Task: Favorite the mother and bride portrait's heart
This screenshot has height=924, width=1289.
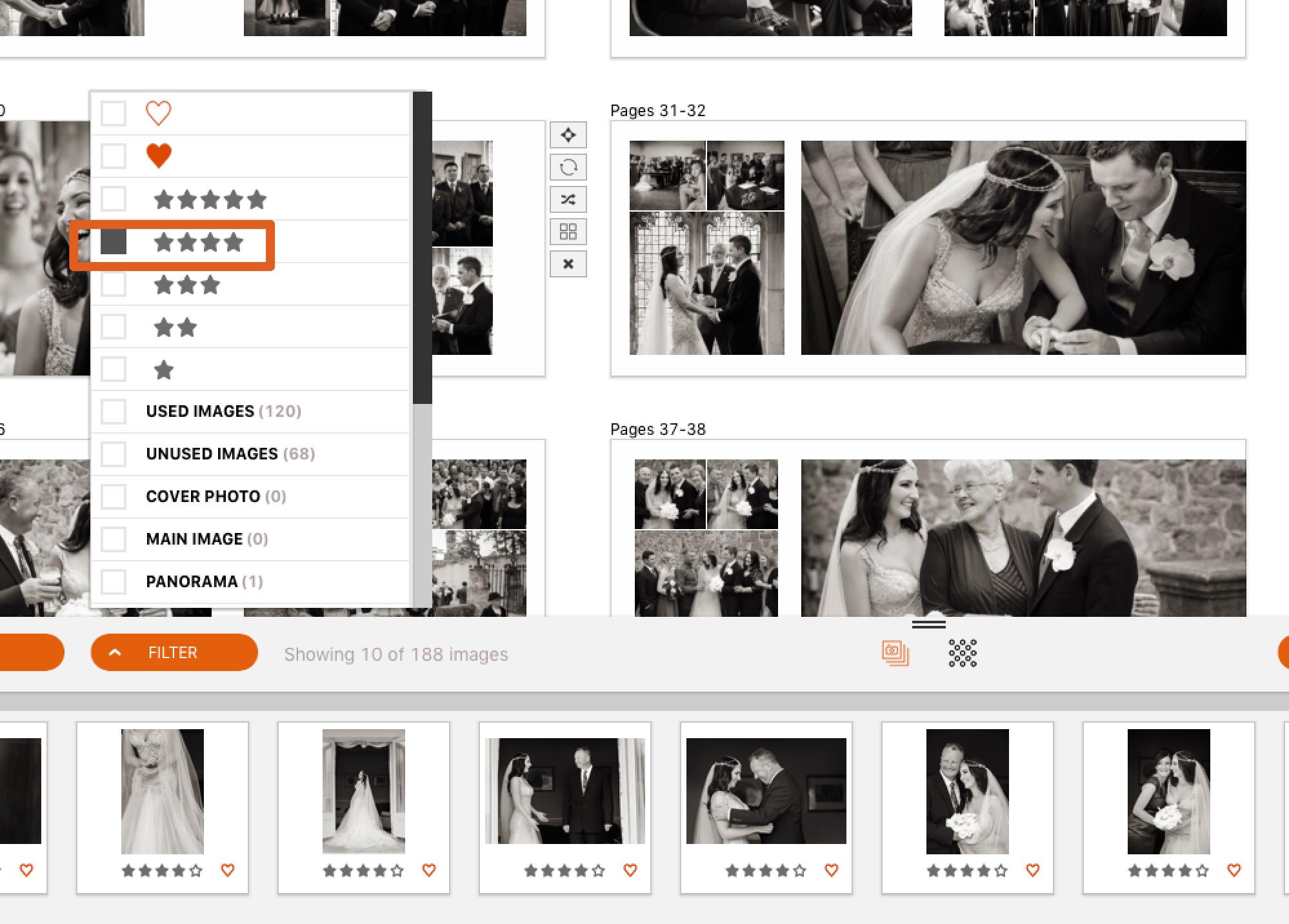Action: click(x=1234, y=870)
